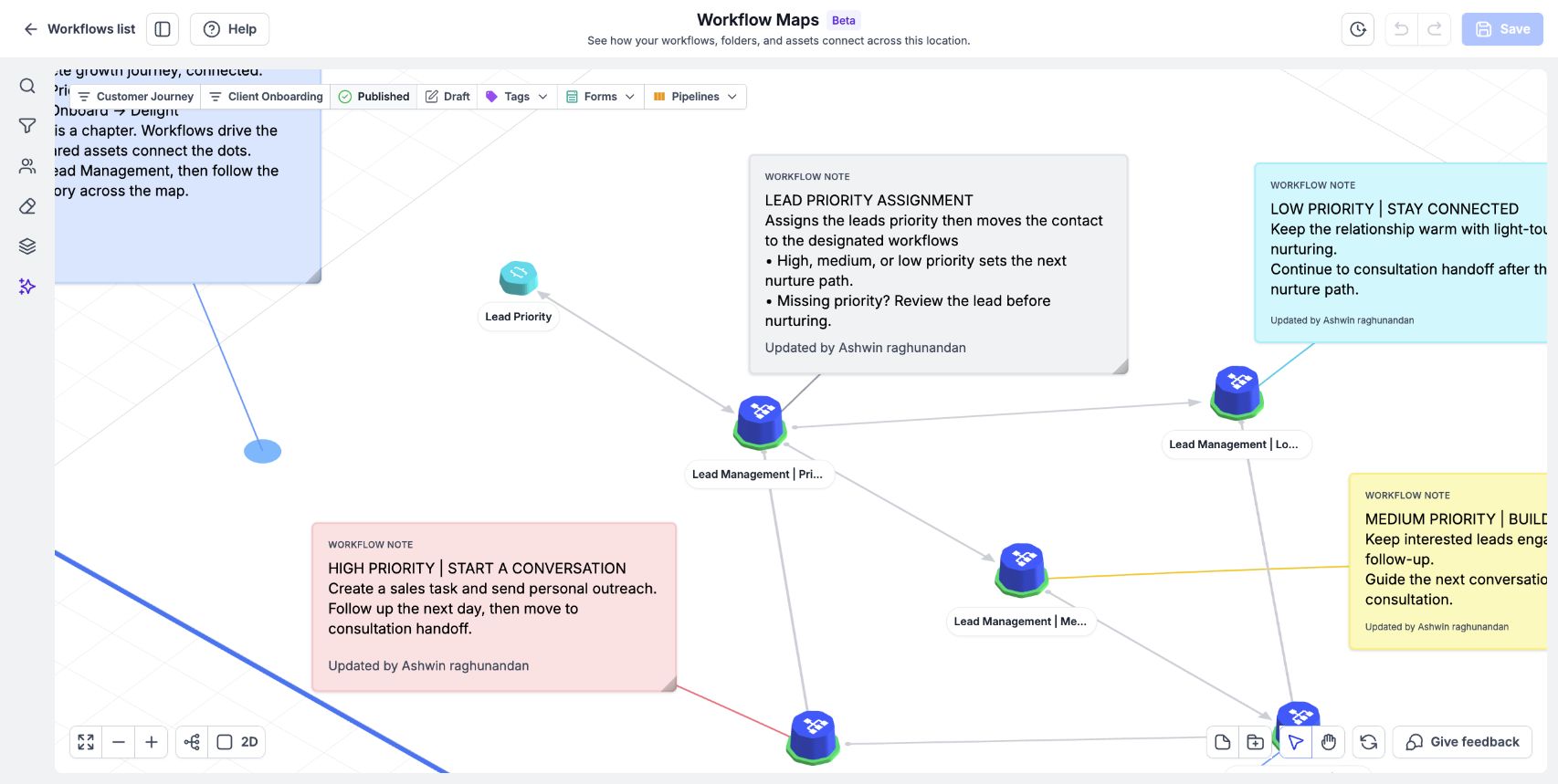
Task: Toggle the Published filter
Action: point(374,97)
